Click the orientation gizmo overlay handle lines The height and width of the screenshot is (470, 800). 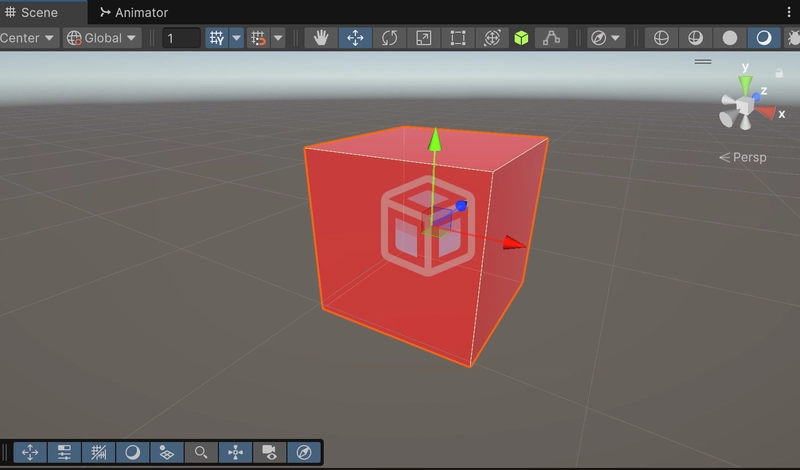coord(703,62)
